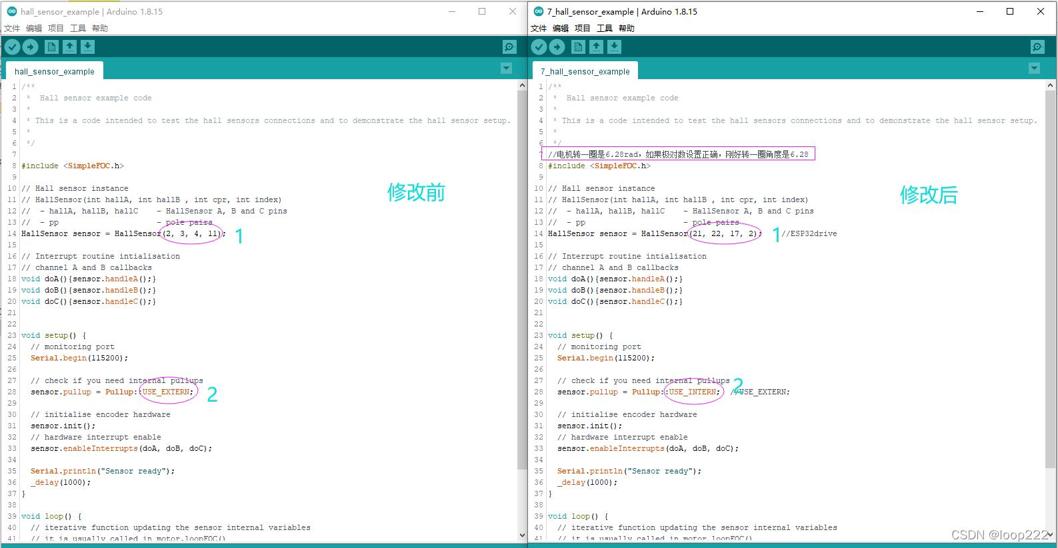
Task: Click scroll up arrow in left editor
Action: point(521,86)
